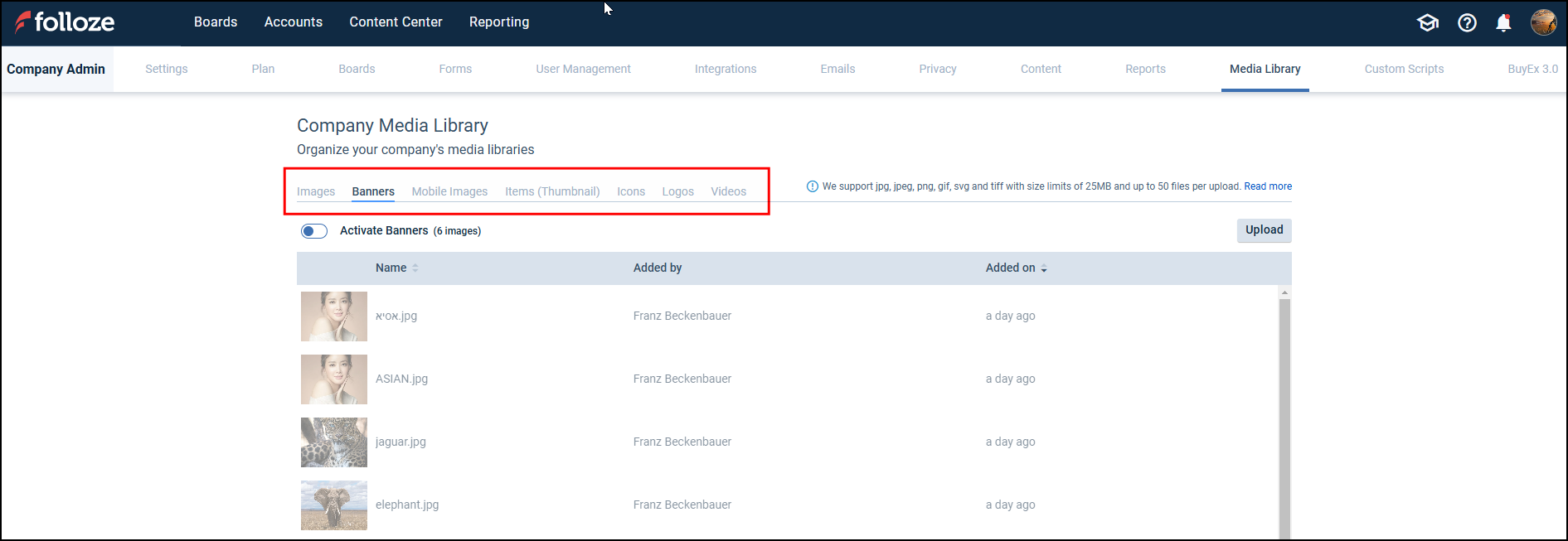This screenshot has height=541, width=1568.
Task: Open the Custom Scripts admin tab
Action: click(1404, 69)
